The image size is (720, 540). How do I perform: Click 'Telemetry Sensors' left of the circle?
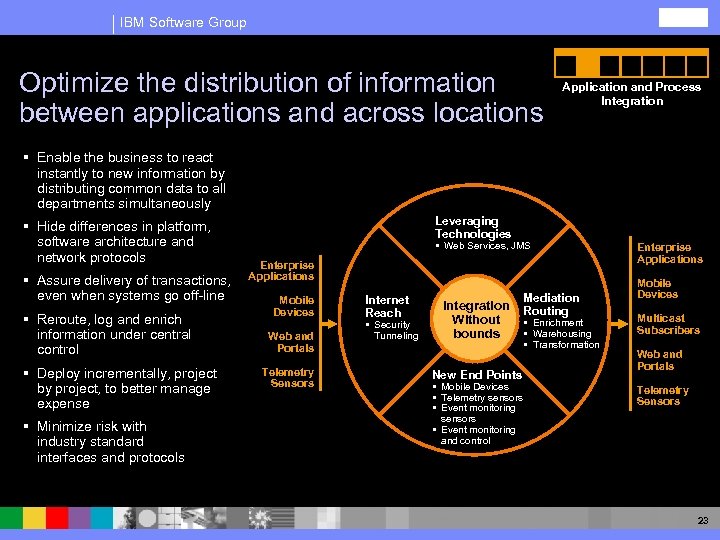tap(288, 377)
